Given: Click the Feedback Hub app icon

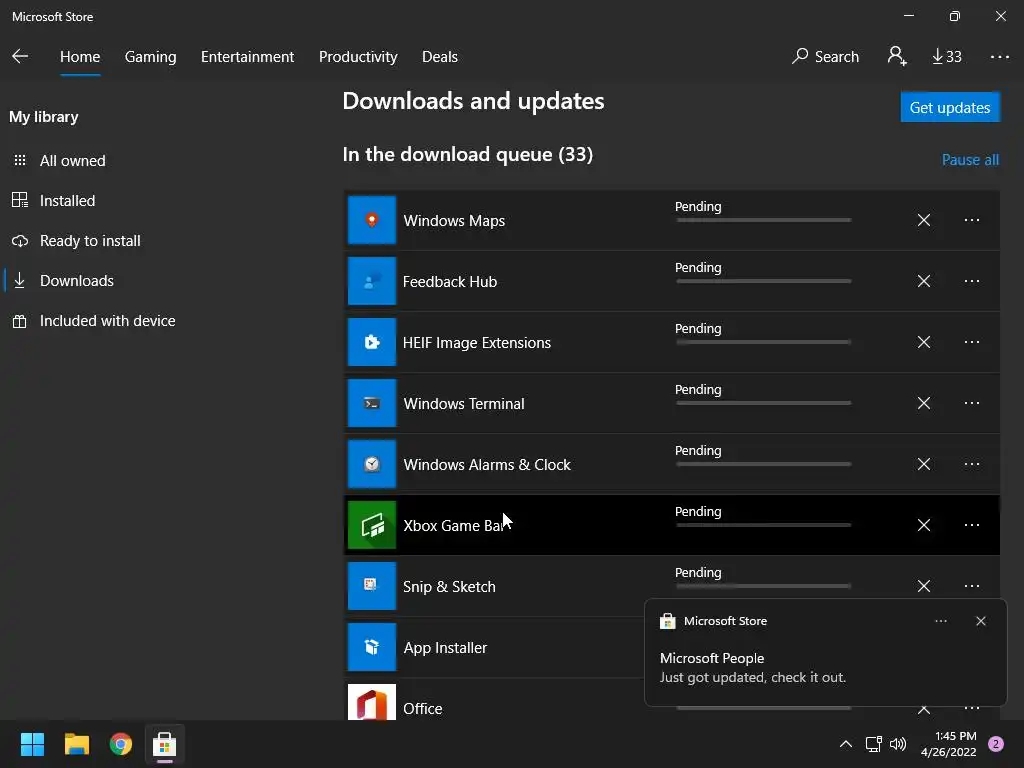Looking at the screenshot, I should pos(372,281).
